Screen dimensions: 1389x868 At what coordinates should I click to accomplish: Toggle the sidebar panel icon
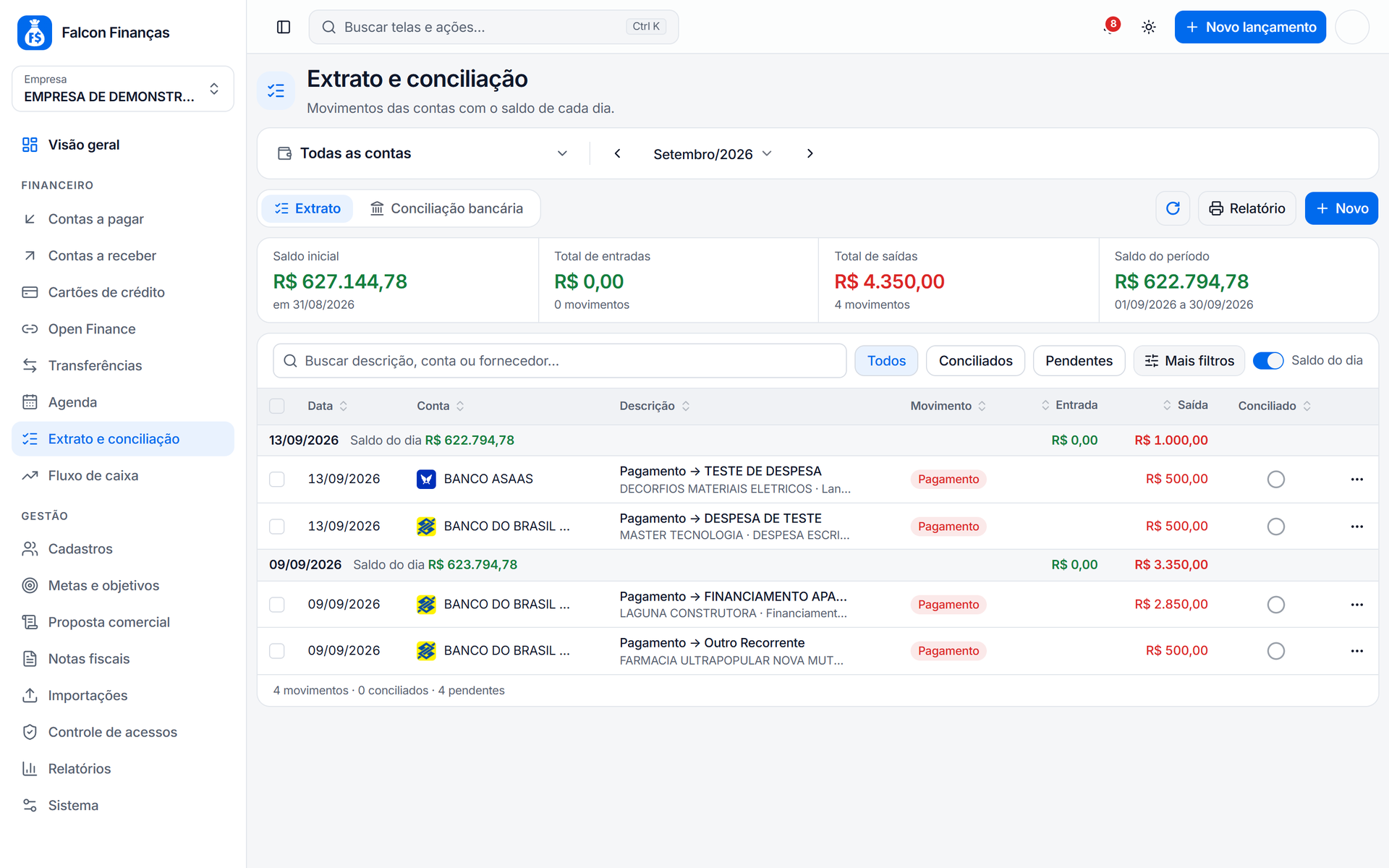point(284,27)
